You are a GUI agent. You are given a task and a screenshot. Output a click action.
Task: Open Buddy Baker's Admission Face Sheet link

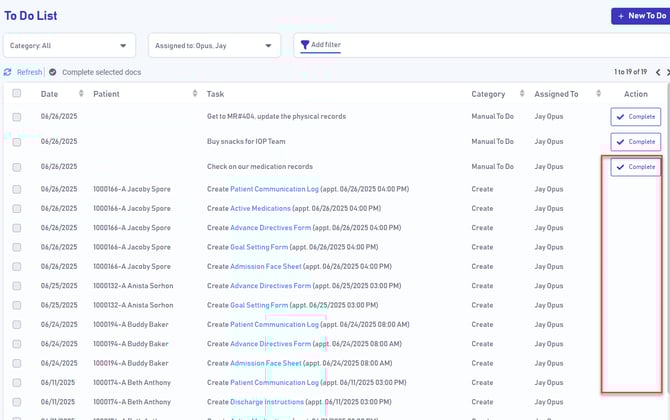266,363
